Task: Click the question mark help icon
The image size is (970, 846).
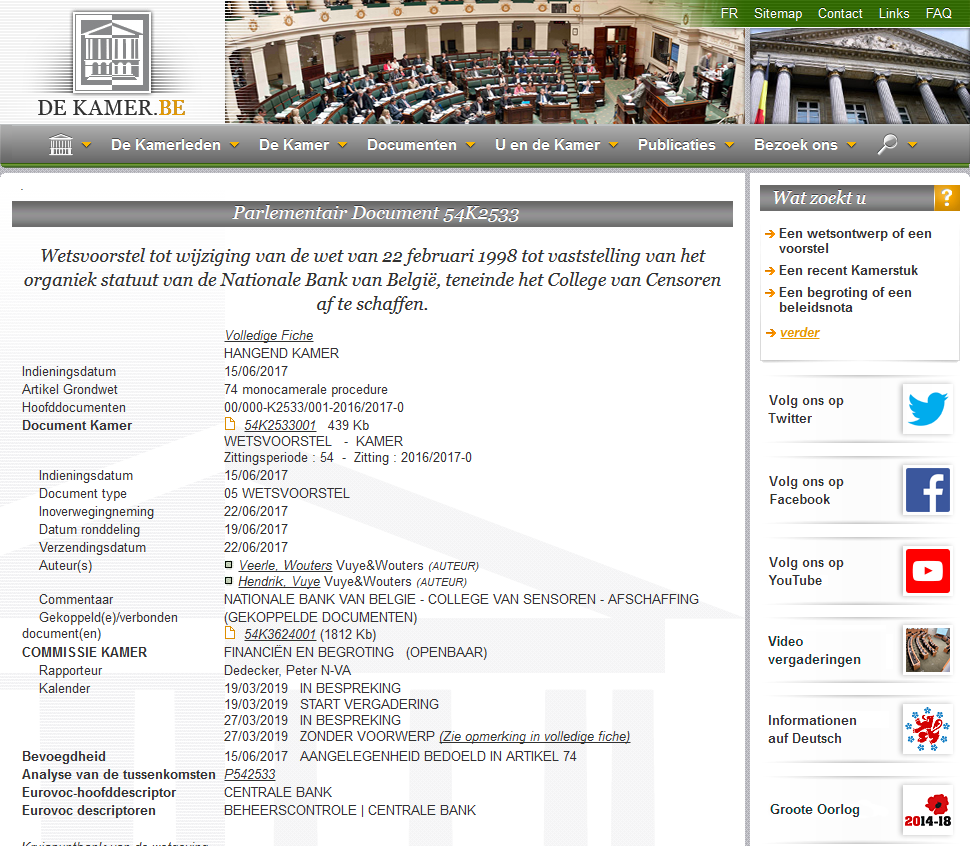Action: [946, 198]
